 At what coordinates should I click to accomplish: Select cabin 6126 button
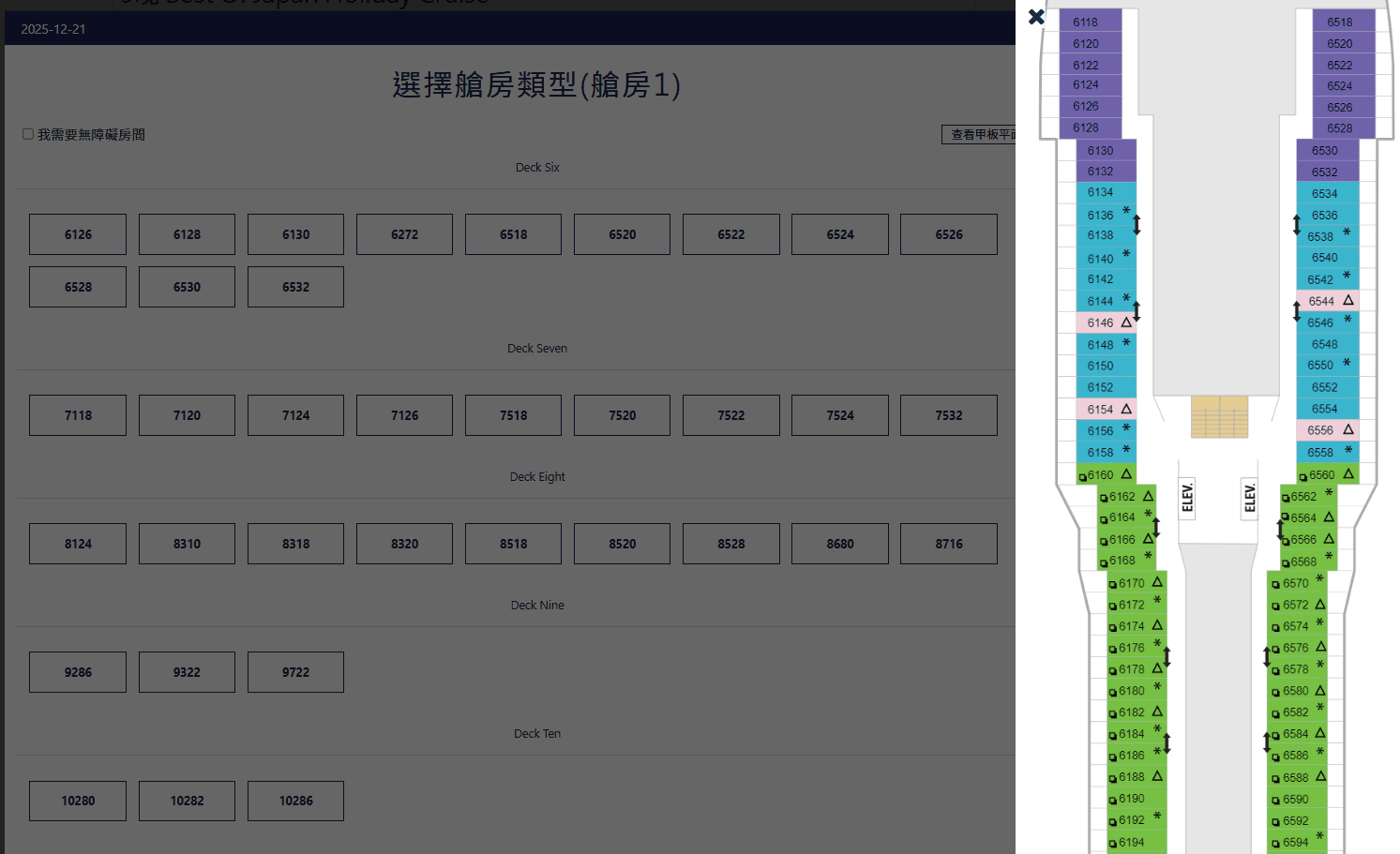tap(78, 234)
